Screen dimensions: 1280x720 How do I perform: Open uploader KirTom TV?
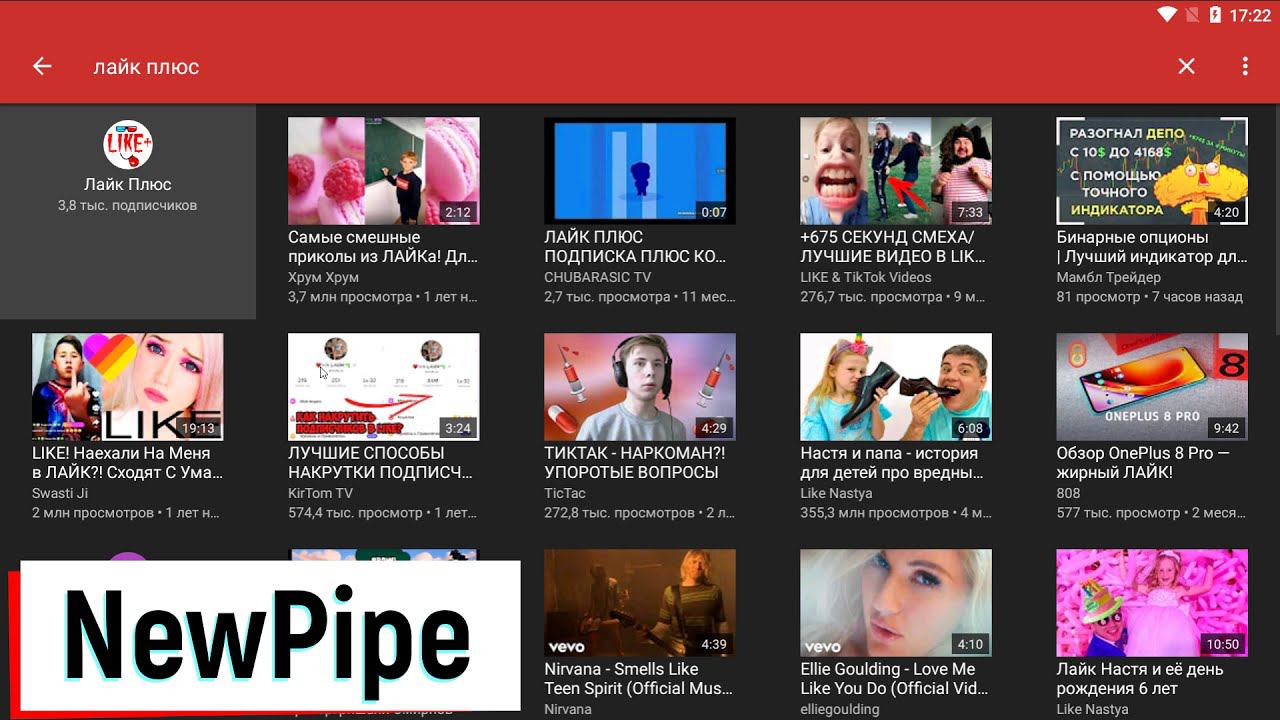[x=320, y=493]
